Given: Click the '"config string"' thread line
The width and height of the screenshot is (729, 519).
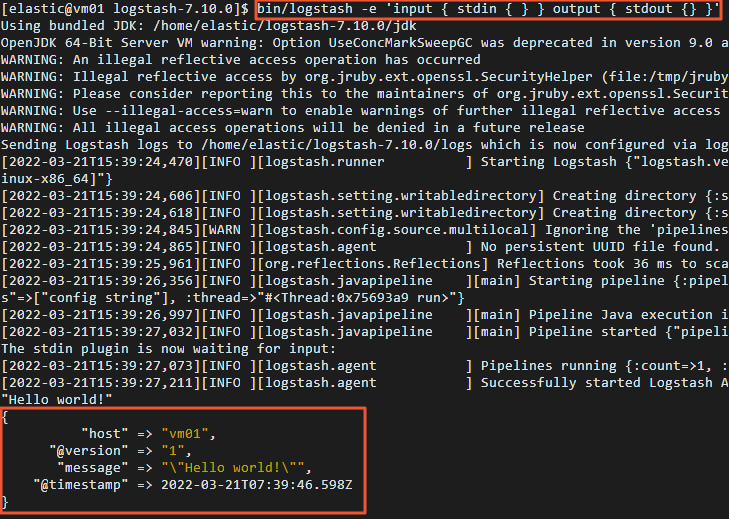Looking at the screenshot, I should (x=232, y=298).
